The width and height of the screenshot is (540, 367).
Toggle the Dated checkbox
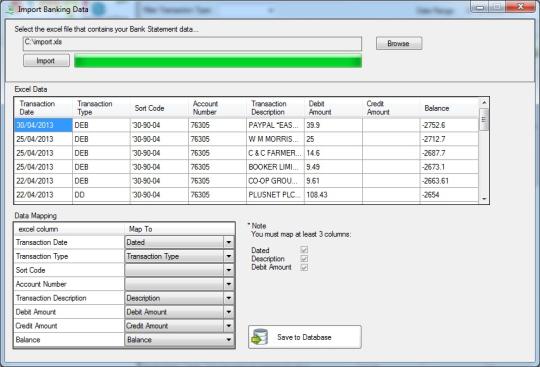pyautogui.click(x=304, y=250)
